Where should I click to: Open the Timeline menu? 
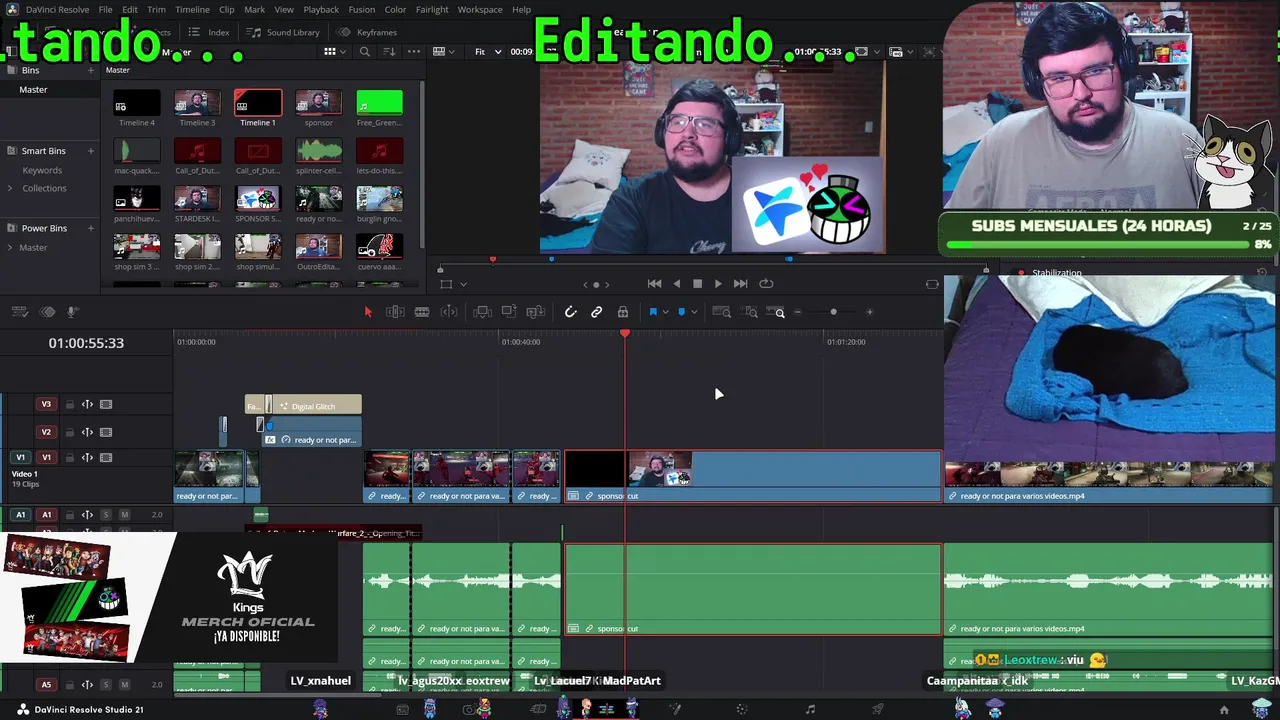(192, 9)
